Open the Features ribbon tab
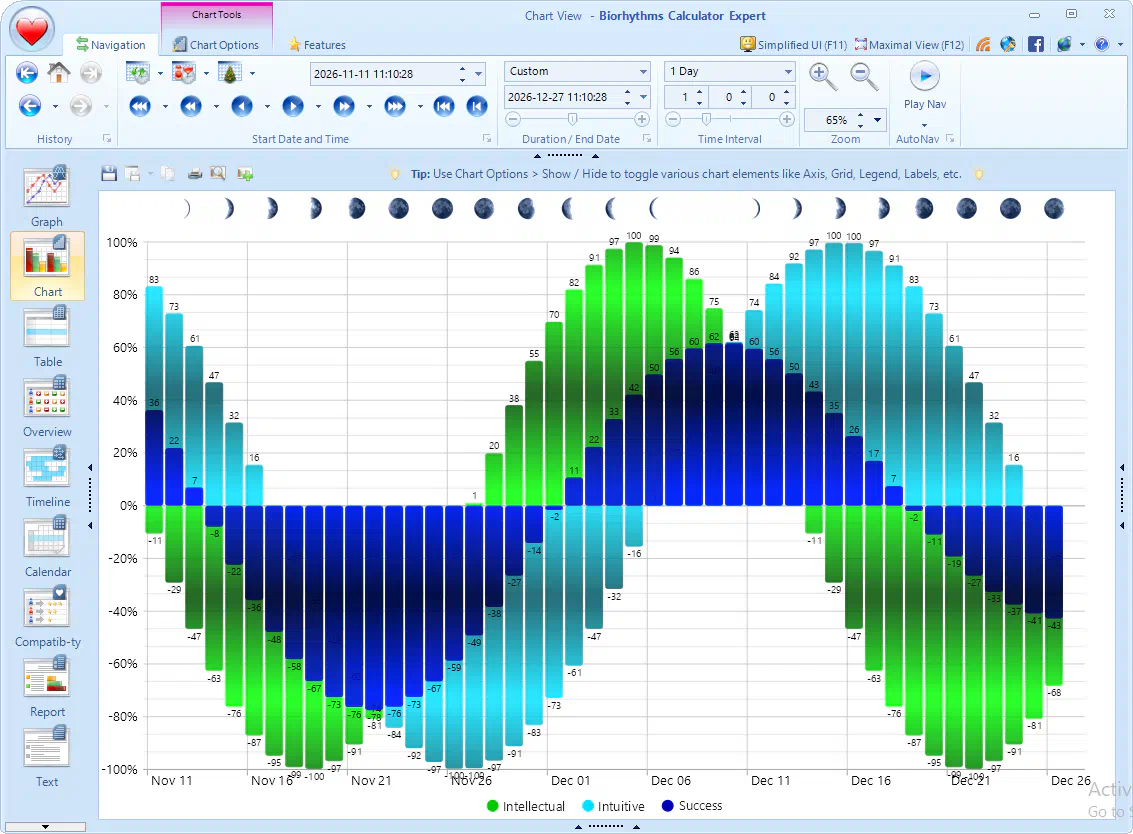 click(x=316, y=44)
